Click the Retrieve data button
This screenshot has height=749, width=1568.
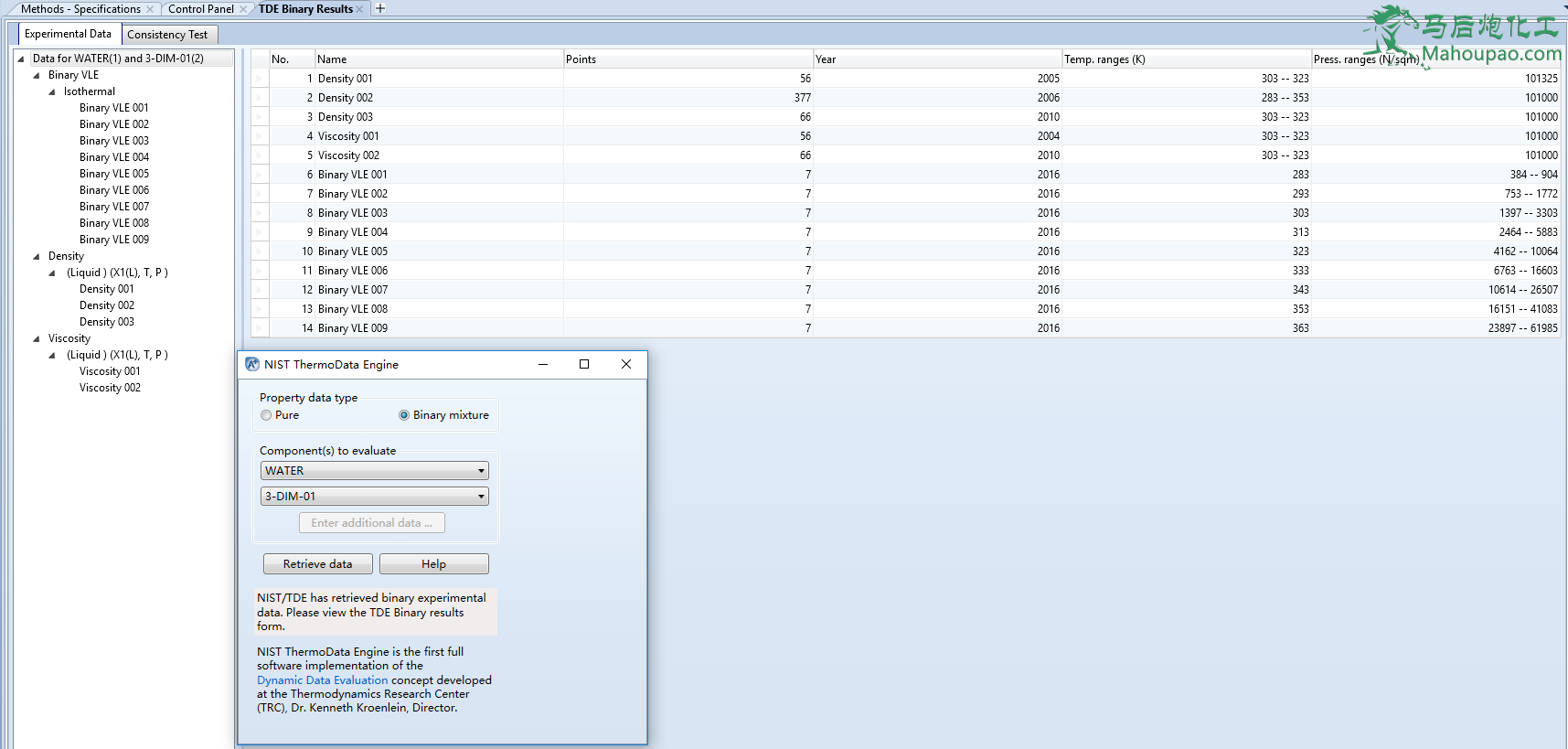pos(318,564)
